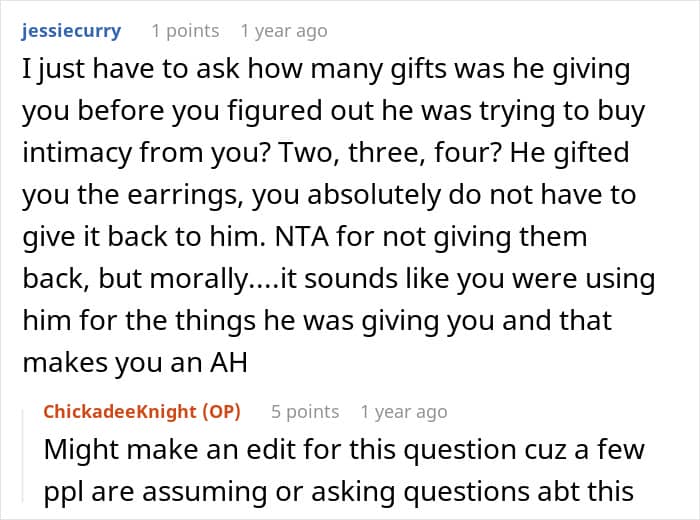Open jessiecurry's user profile
This screenshot has height=520, width=700.
tap(71, 31)
